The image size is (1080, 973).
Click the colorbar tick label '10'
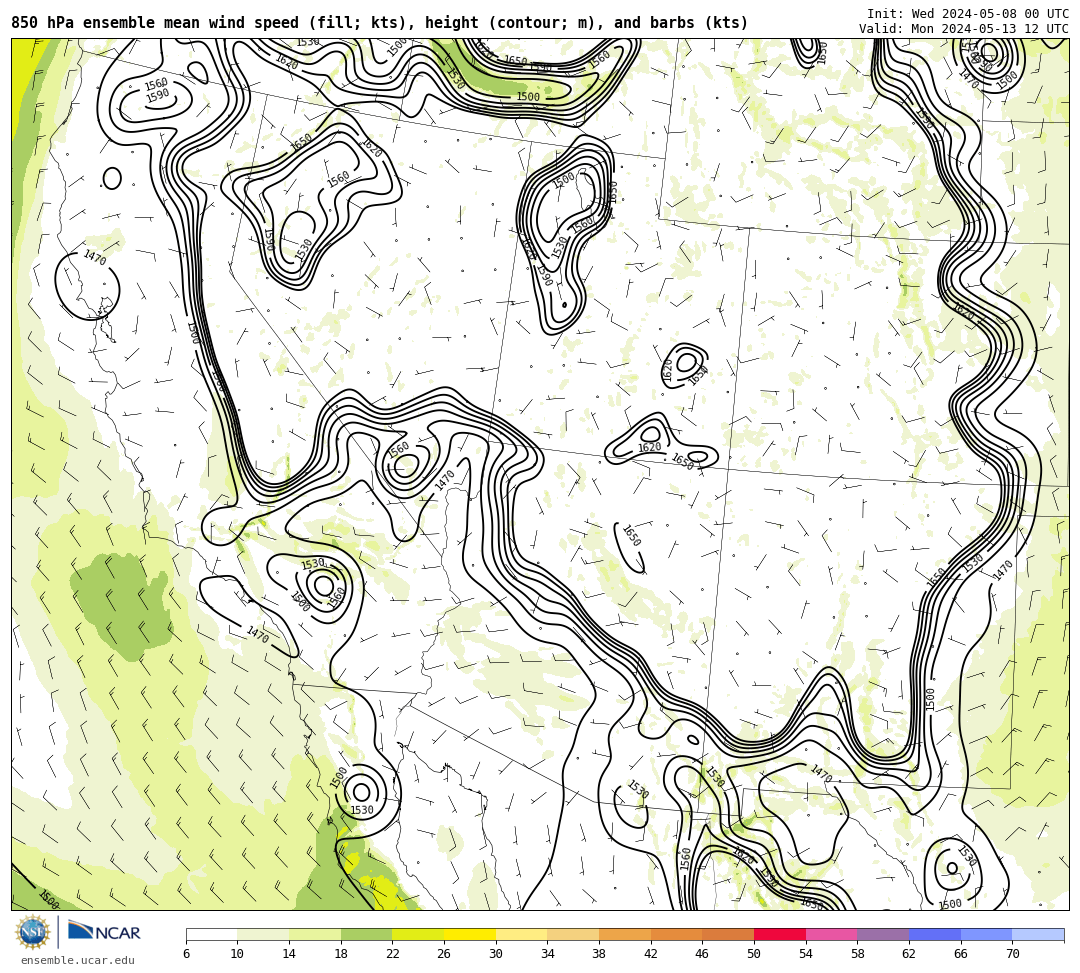238,954
